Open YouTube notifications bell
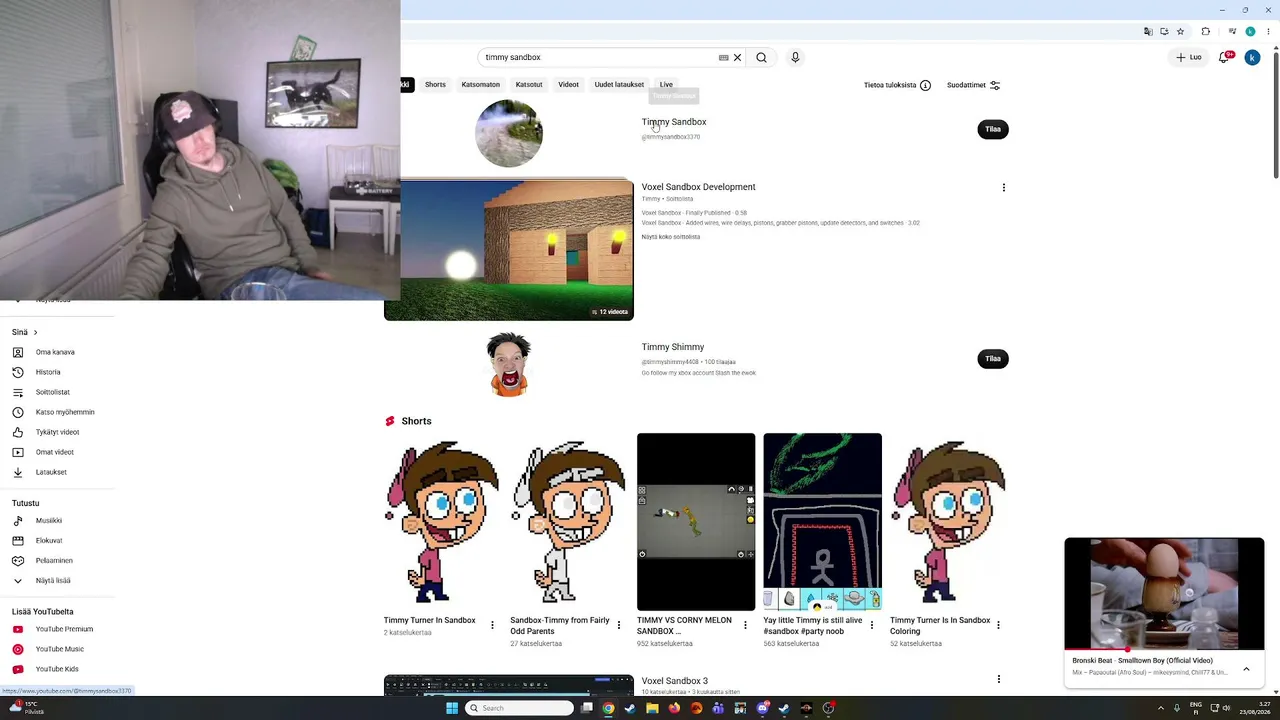Viewport: 1280px width, 720px height. [x=1224, y=57]
